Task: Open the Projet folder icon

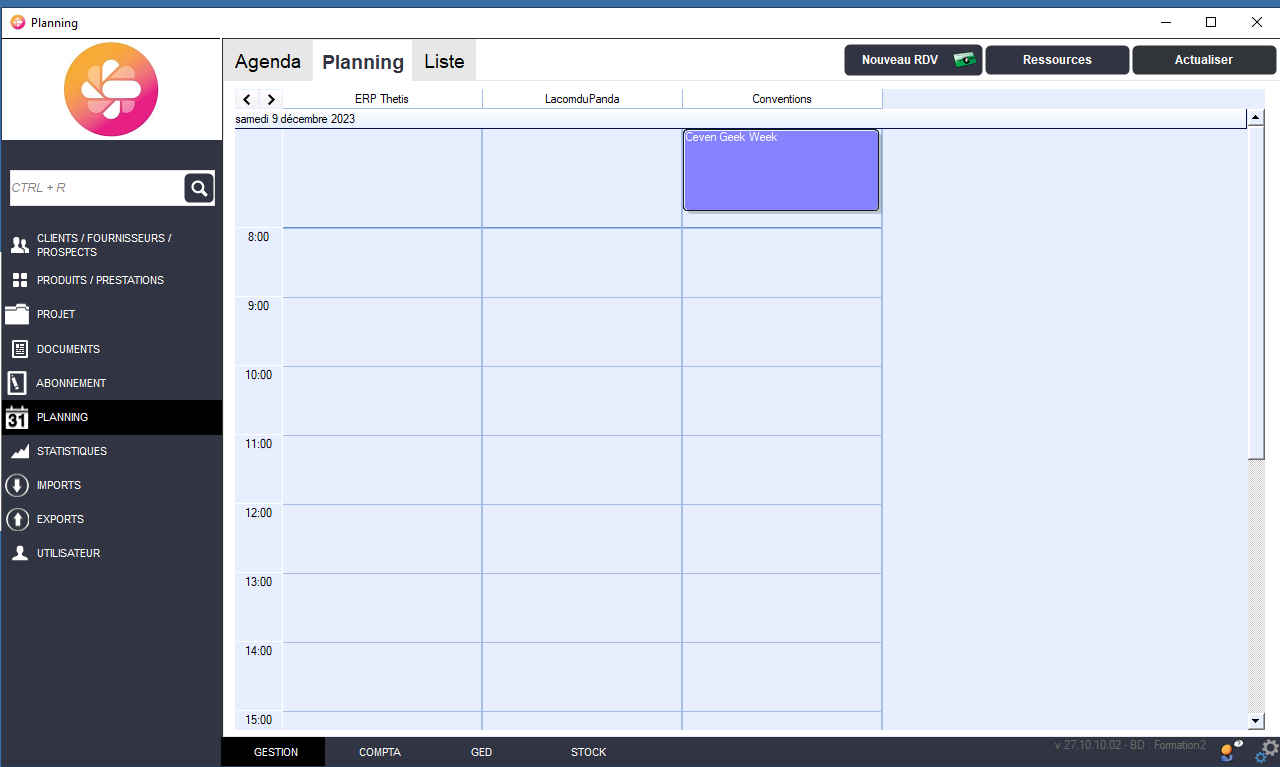Action: pos(17,314)
